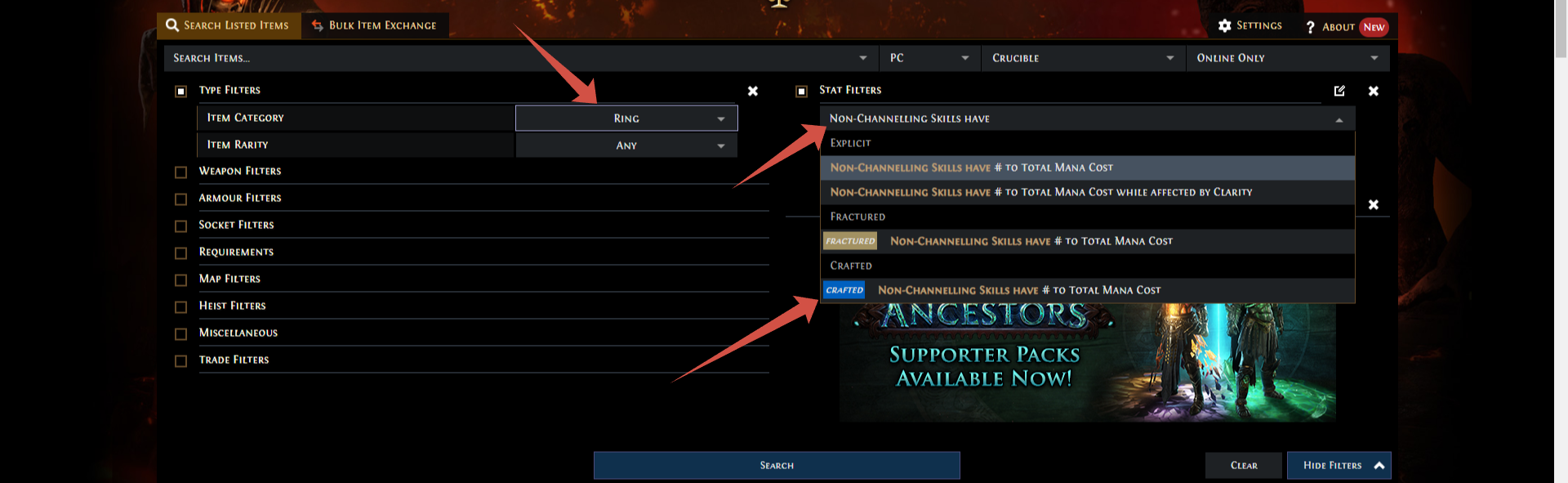Open the Item Category Ring dropdown
The image size is (1568, 483).
tap(626, 119)
